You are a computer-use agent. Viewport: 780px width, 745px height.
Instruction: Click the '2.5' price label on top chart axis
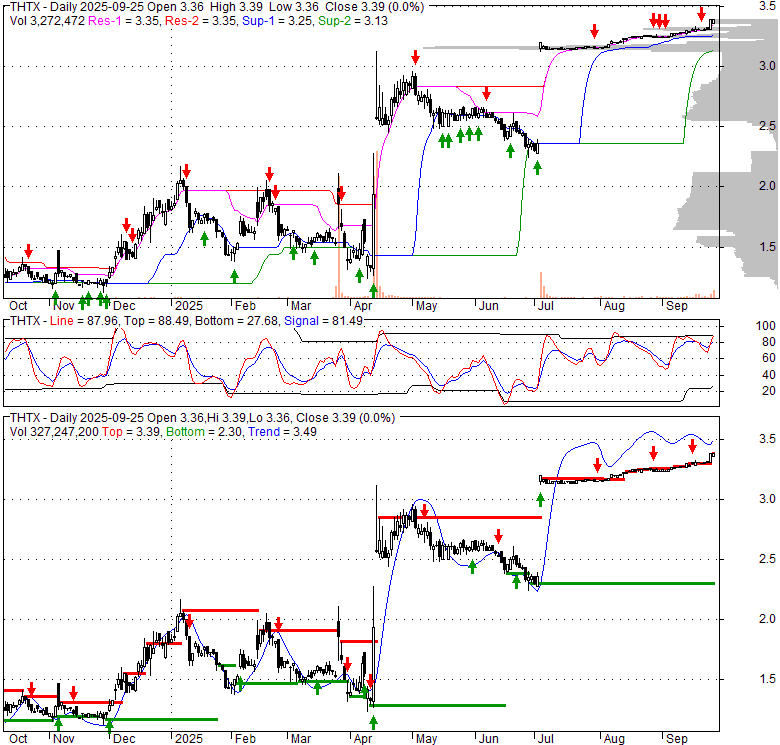767,126
